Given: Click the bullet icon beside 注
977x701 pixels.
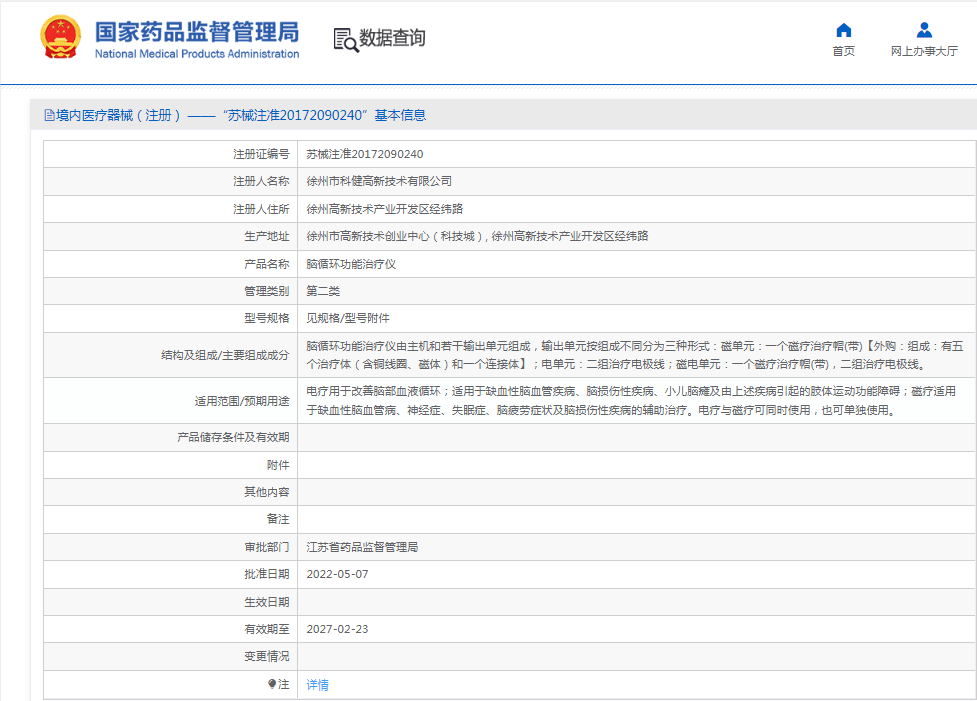Looking at the screenshot, I should (272, 684).
